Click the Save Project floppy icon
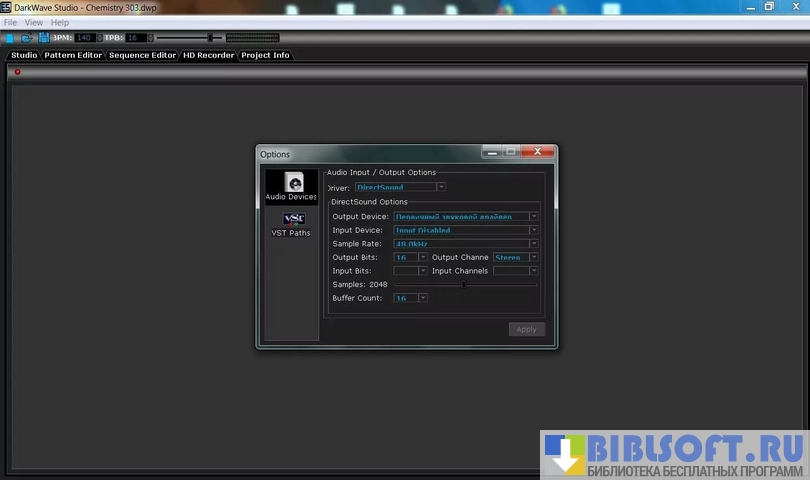 coord(43,38)
